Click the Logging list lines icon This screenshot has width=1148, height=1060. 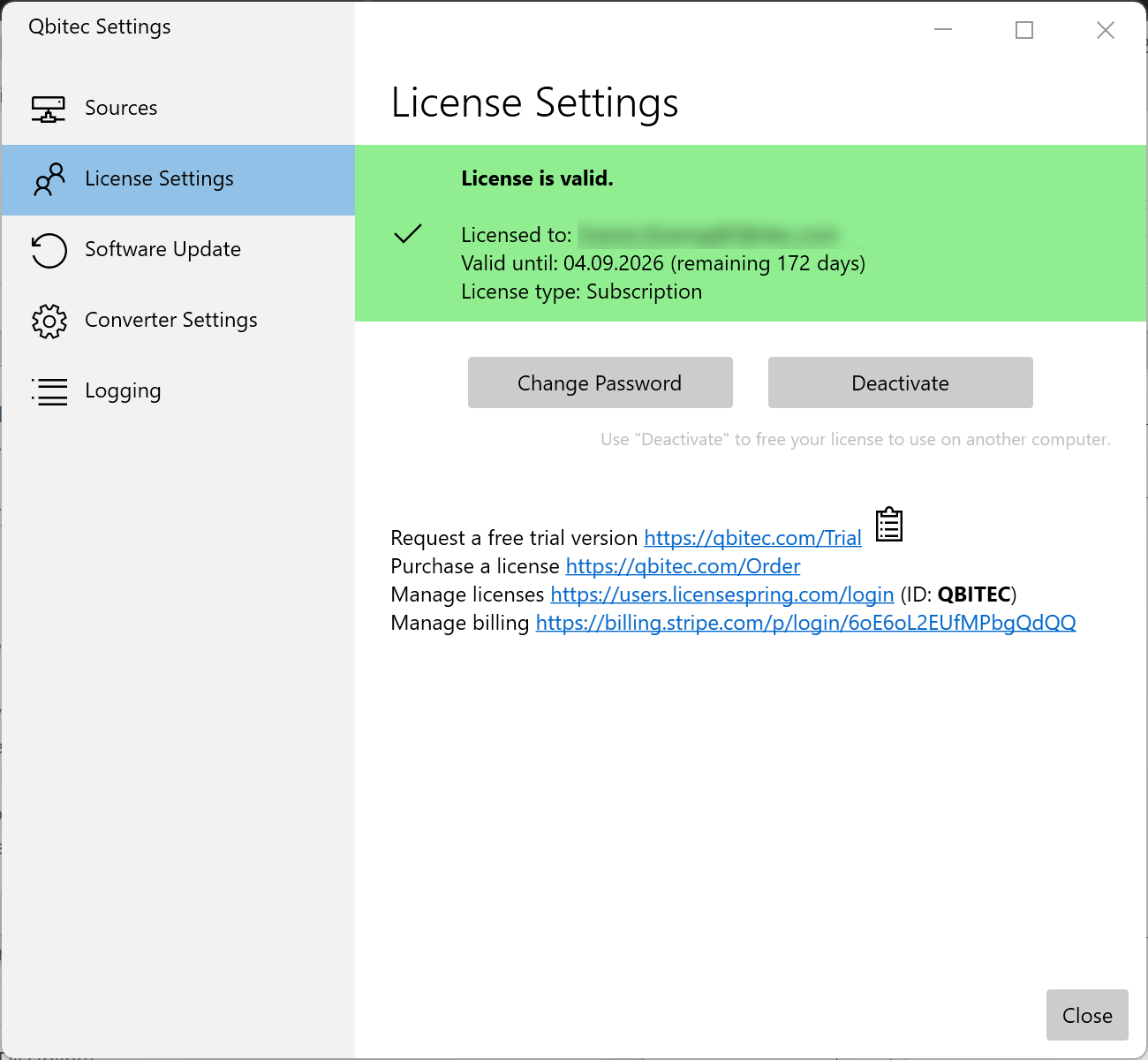pyautogui.click(x=49, y=391)
